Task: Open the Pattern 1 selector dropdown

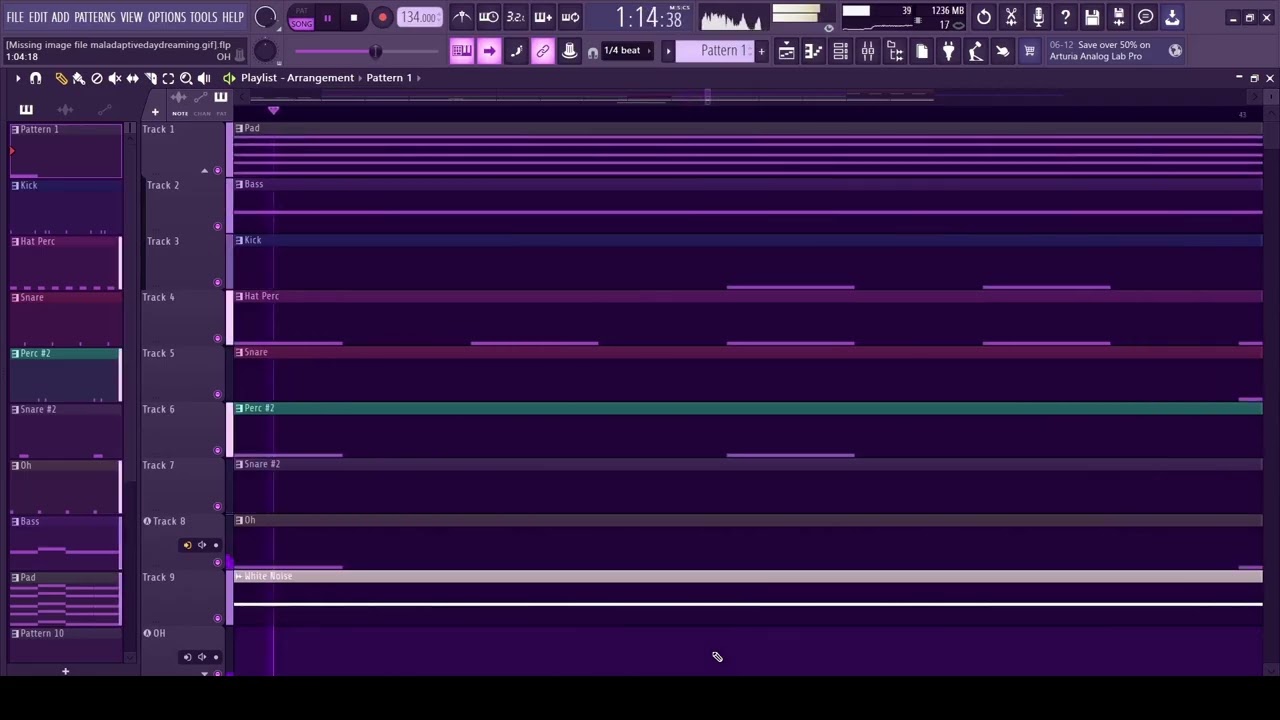Action: click(717, 51)
